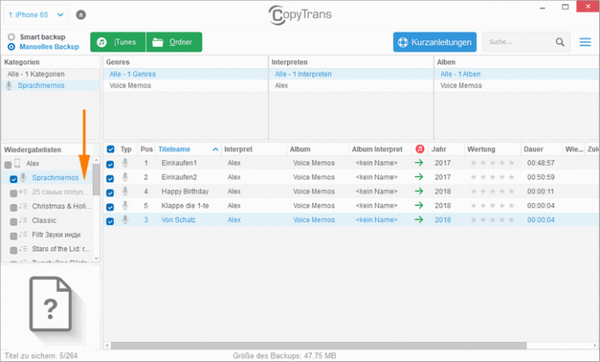Uncheck the Einkaufen2 track checkbox
The height and width of the screenshot is (362, 600).
(x=110, y=178)
